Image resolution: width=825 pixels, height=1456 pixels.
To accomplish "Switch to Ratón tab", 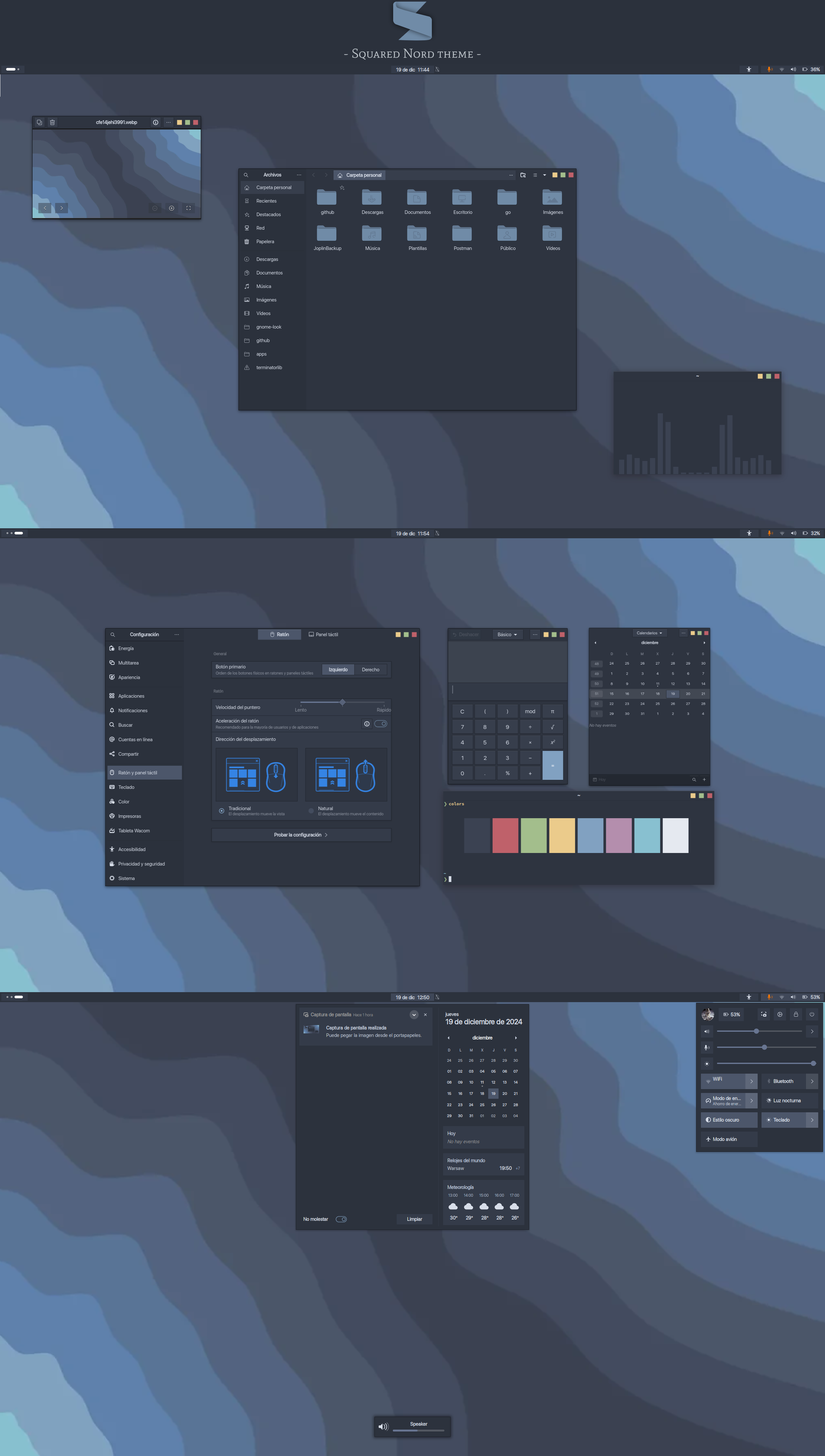I will click(x=279, y=635).
